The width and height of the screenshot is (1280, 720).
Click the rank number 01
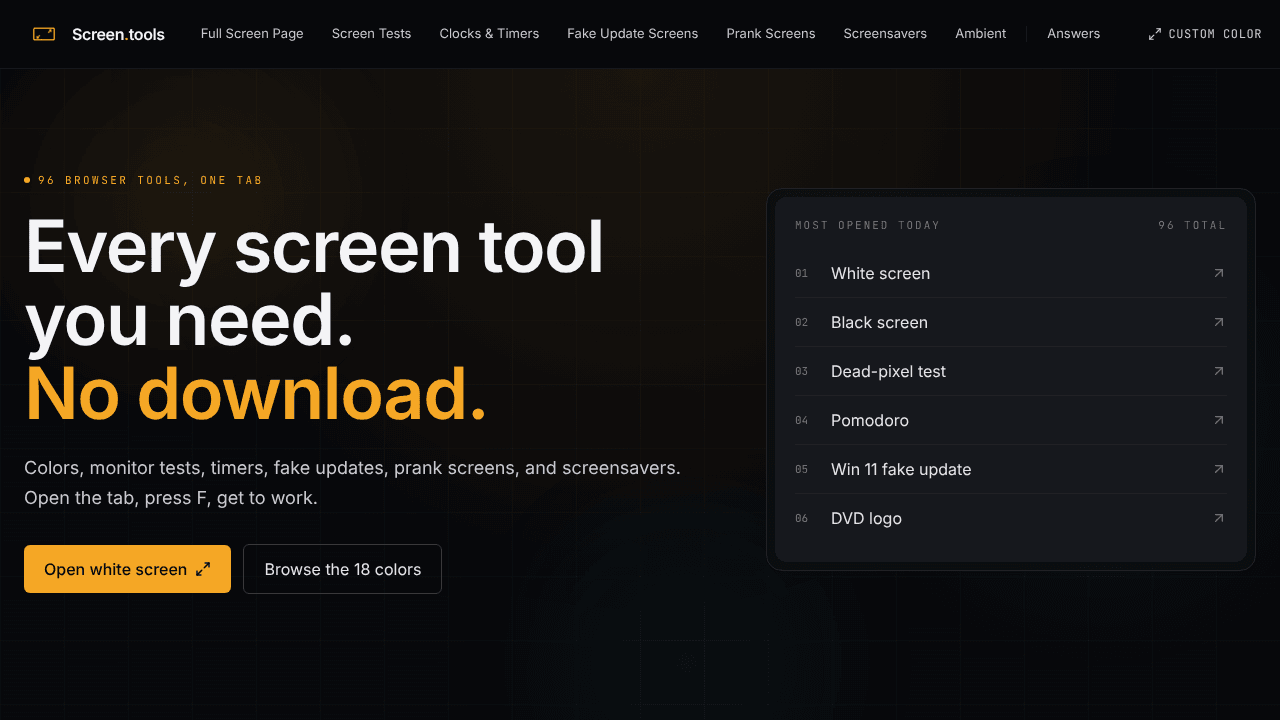click(x=801, y=273)
